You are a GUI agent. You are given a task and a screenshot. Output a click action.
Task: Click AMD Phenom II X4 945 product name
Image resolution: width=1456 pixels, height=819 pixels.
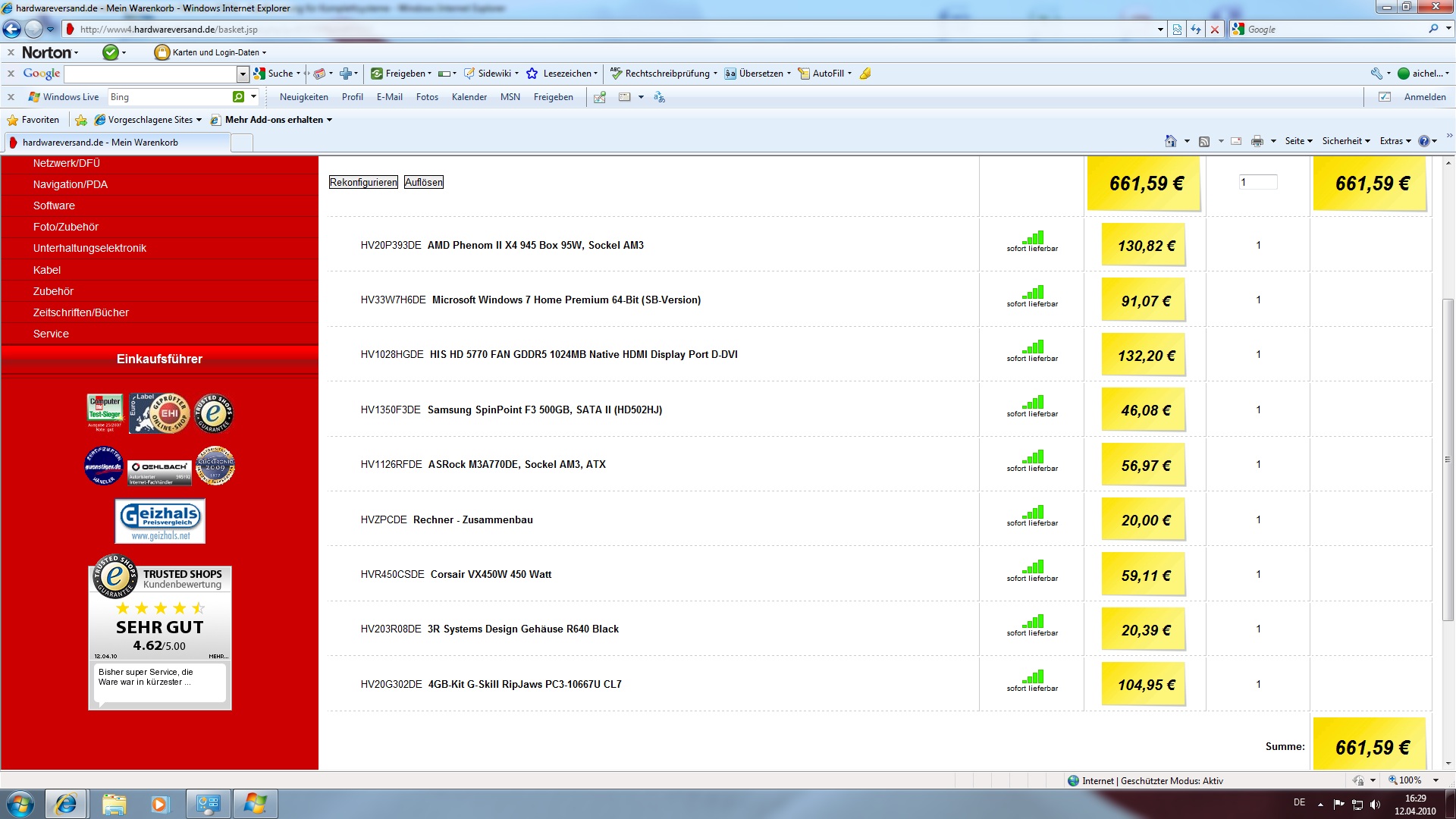coord(535,246)
